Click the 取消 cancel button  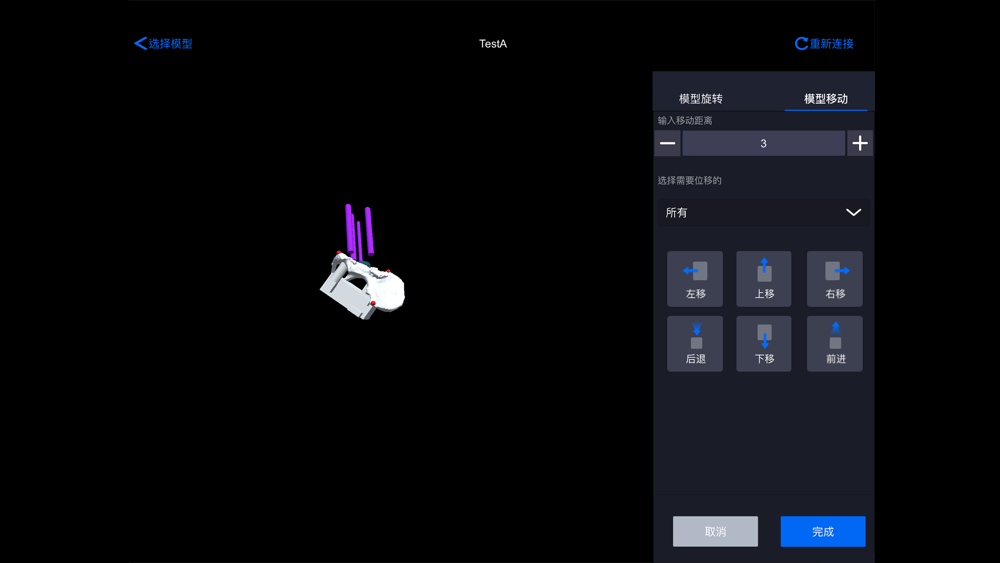(715, 531)
